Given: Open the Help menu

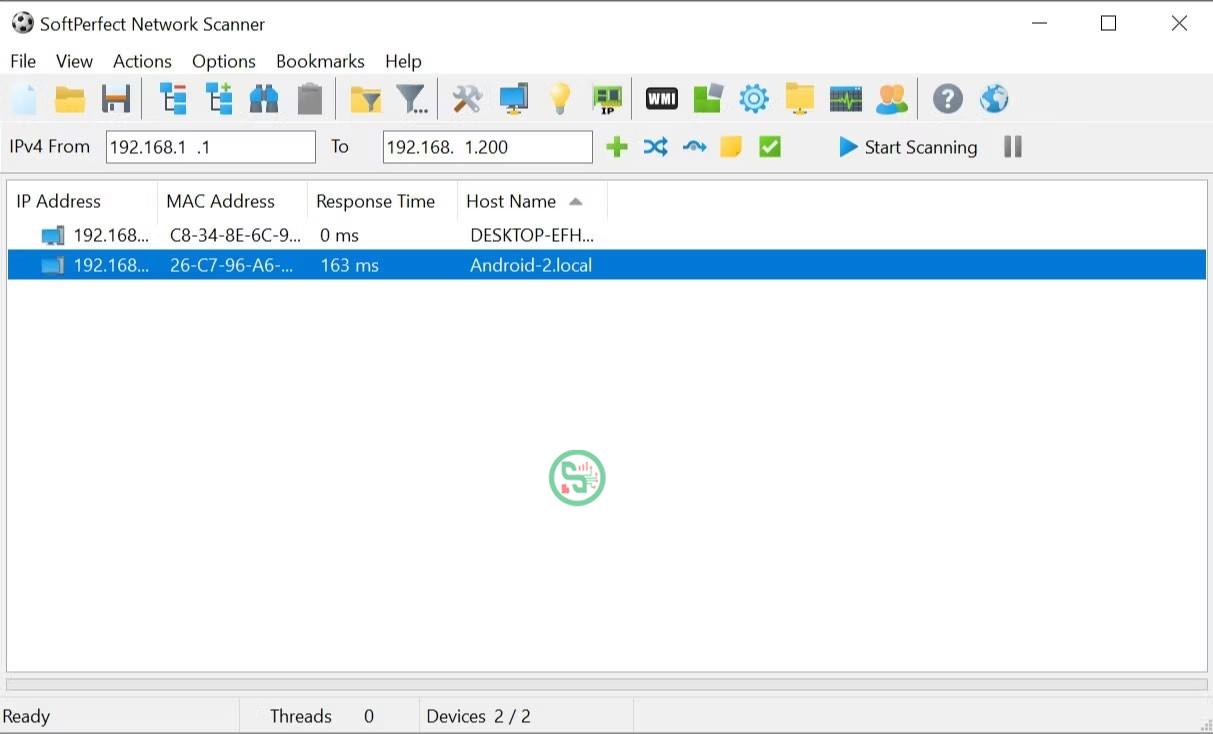Looking at the screenshot, I should tap(403, 61).
